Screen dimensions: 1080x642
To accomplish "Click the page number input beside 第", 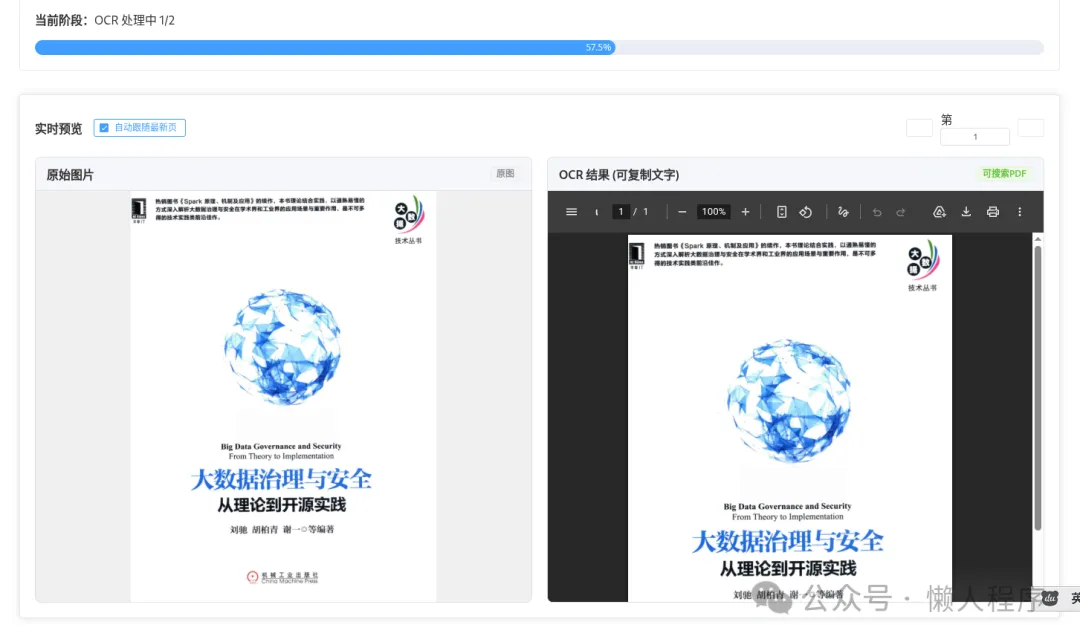I will click(x=975, y=136).
